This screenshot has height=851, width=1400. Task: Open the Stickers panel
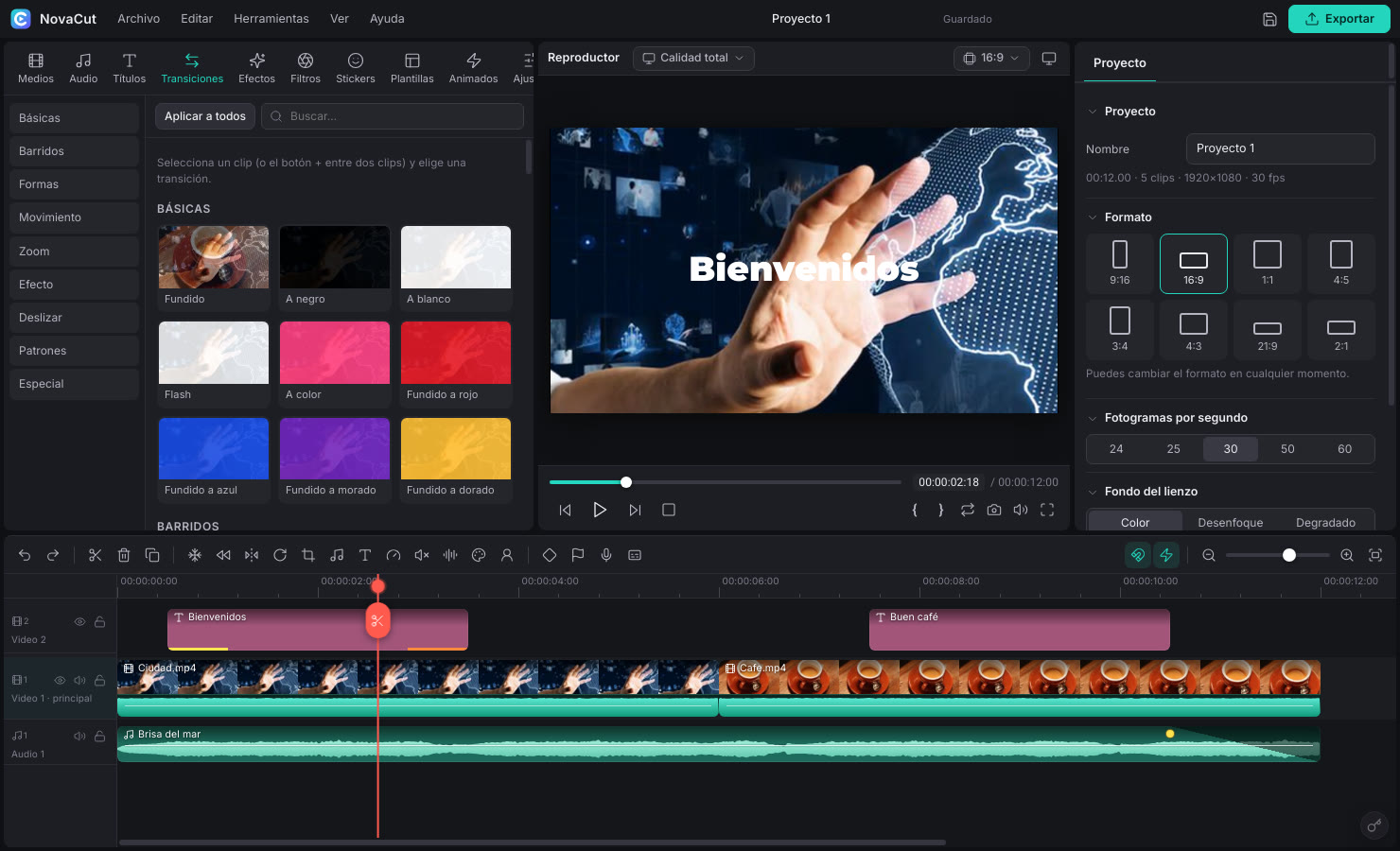click(356, 68)
